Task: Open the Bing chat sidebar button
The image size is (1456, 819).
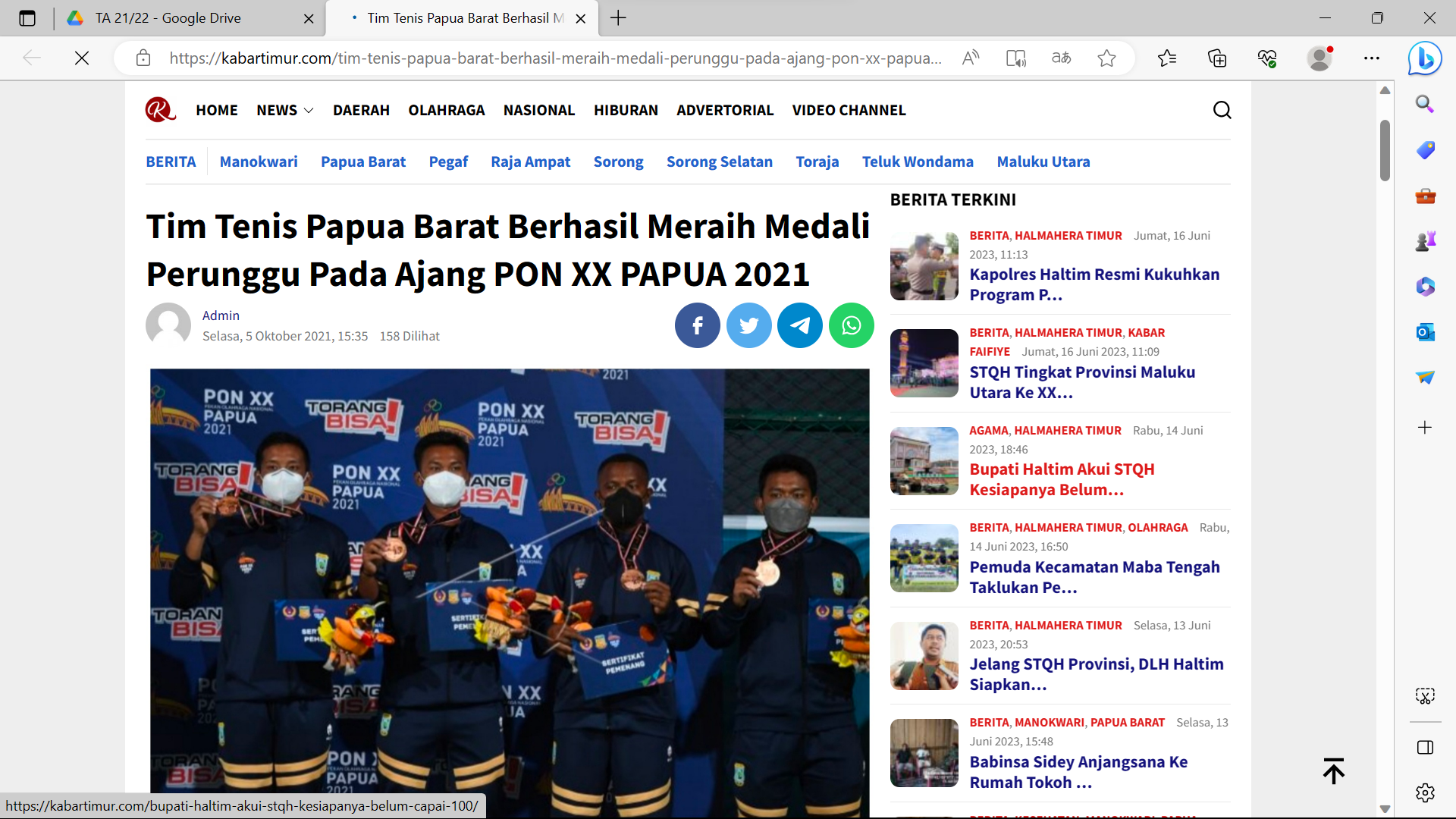Action: (x=1425, y=58)
